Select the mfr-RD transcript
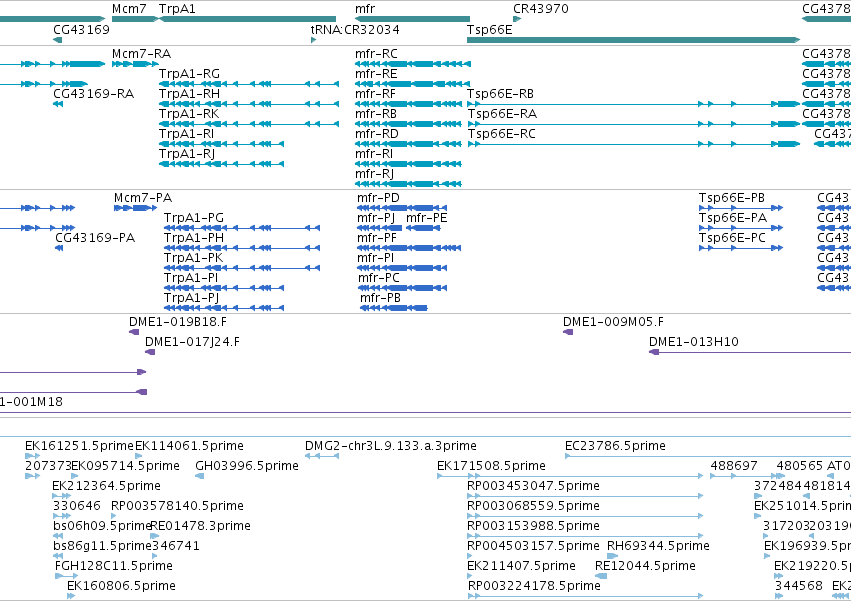 [x=408, y=144]
